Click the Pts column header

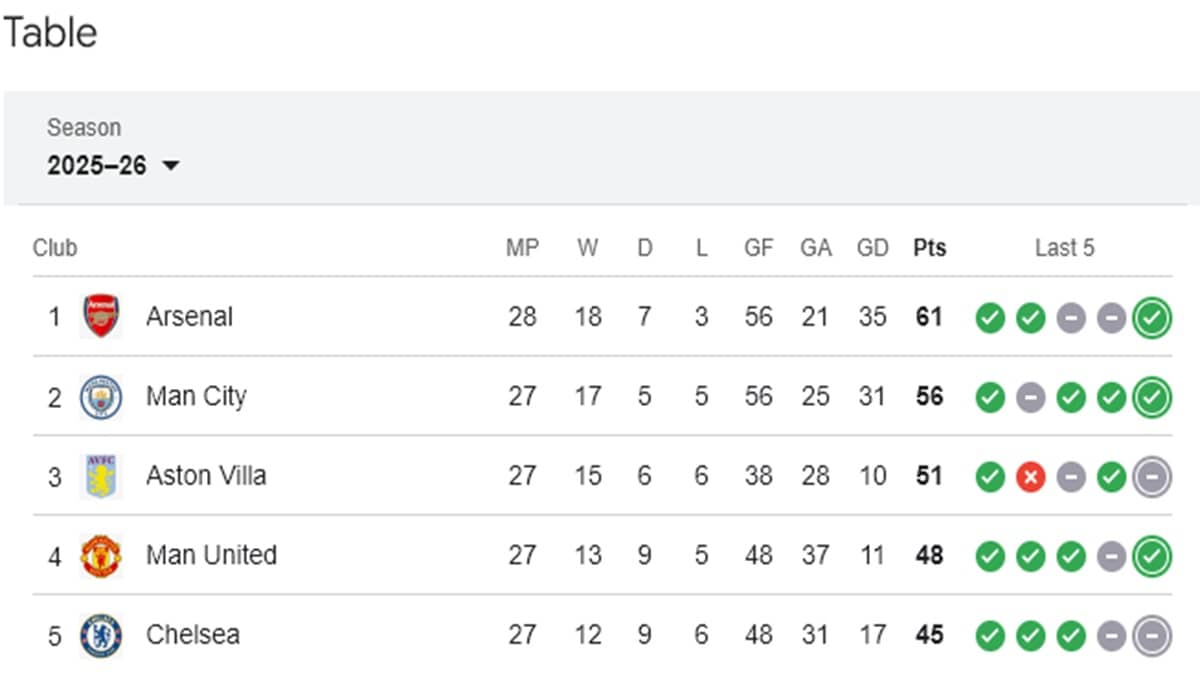tap(929, 248)
